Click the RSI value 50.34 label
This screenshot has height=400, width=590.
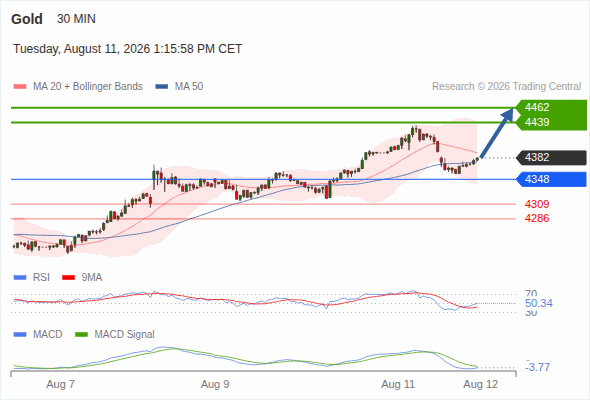click(x=539, y=303)
